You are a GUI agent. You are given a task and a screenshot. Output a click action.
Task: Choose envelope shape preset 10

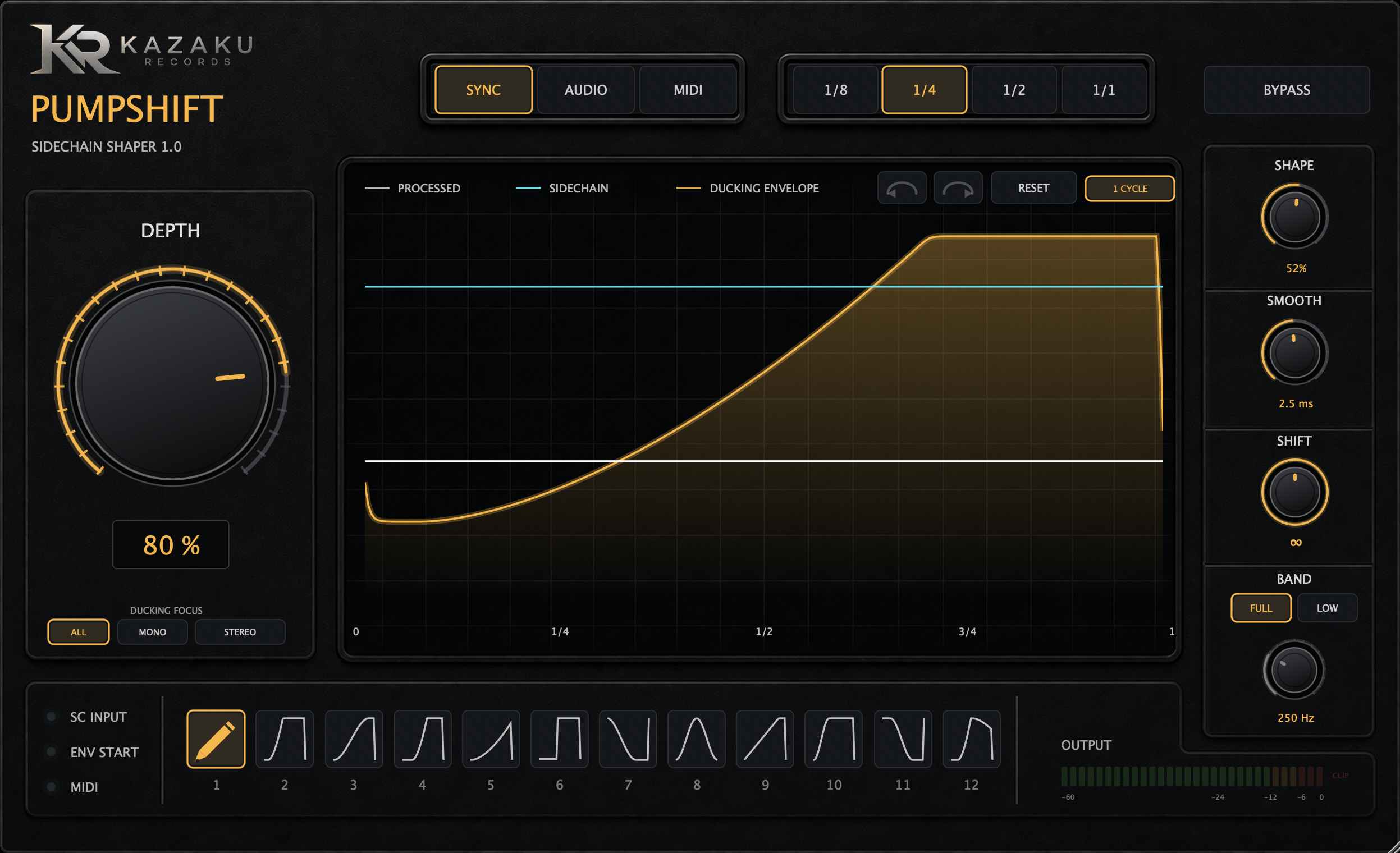(x=834, y=739)
